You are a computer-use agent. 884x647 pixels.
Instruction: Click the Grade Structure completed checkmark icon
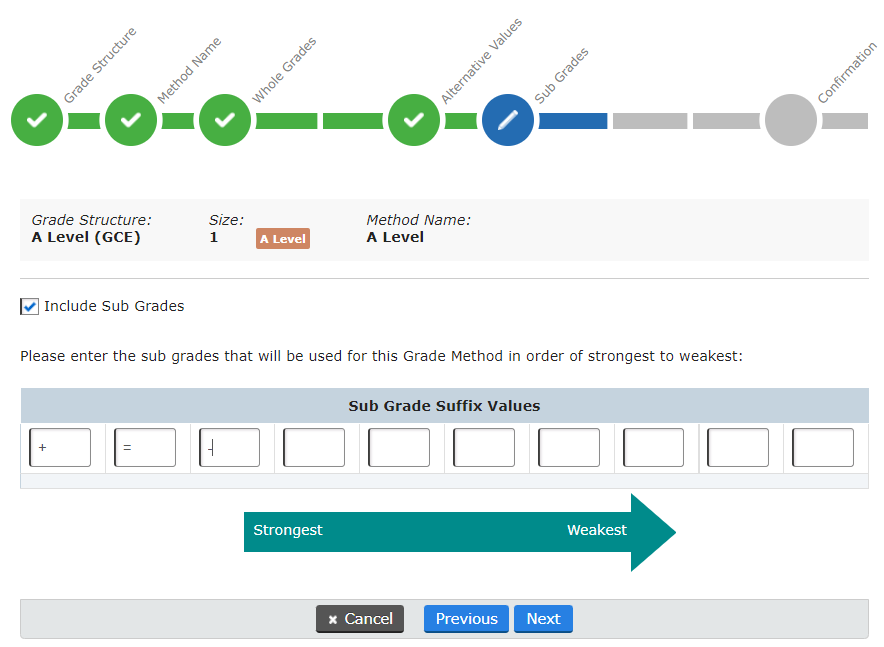[37, 120]
